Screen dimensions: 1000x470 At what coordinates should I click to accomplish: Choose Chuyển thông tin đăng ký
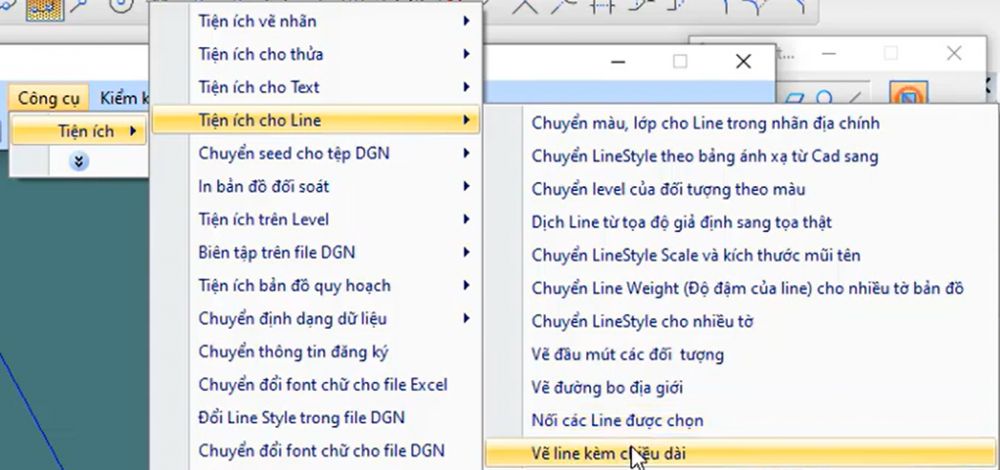click(316, 351)
